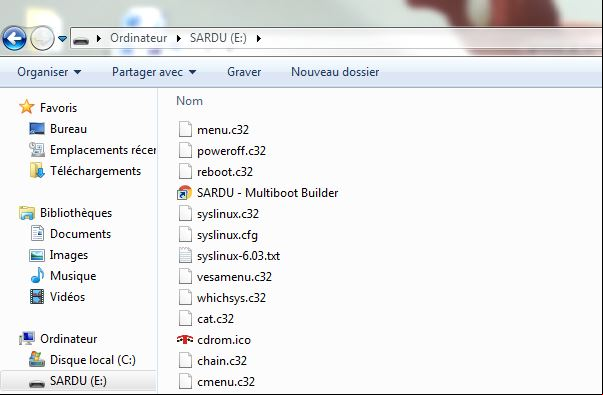Select Ordinateur in the address bar path
The image size is (603, 395).
[138, 38]
